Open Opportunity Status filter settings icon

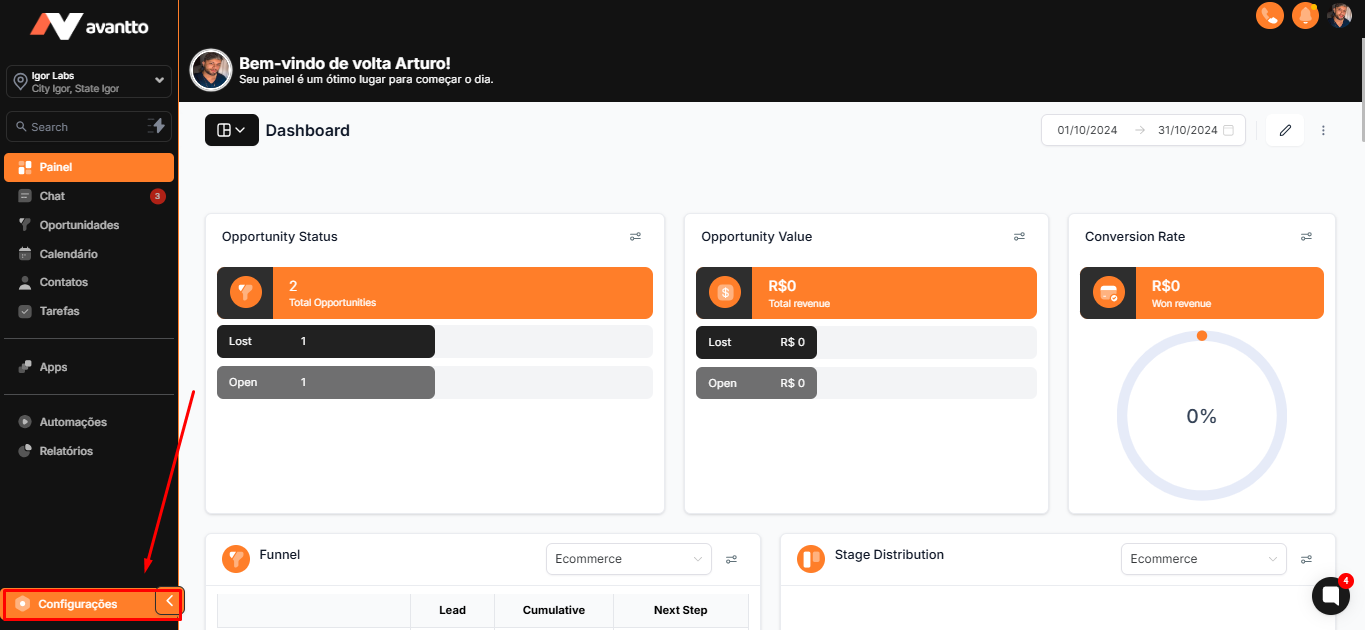(x=635, y=237)
